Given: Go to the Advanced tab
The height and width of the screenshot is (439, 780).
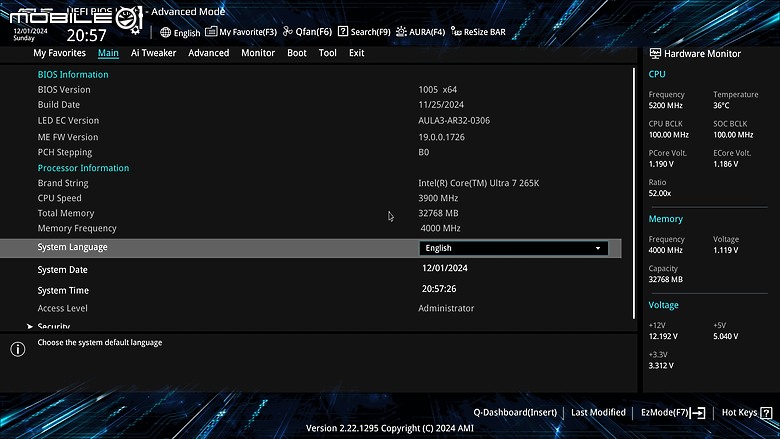Looking at the screenshot, I should click(208, 53).
